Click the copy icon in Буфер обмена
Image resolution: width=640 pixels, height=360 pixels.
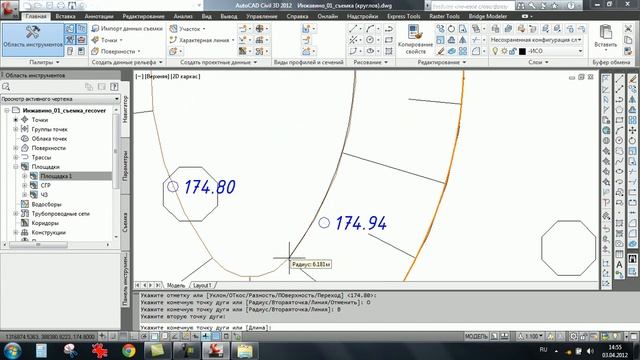pos(628,40)
